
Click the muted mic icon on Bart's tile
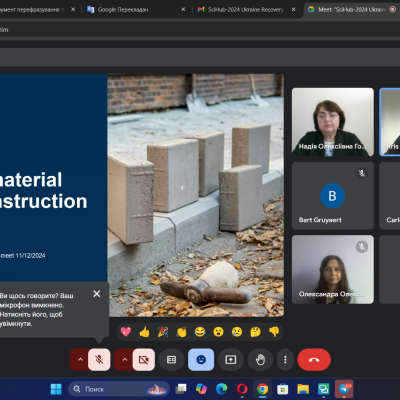tap(362, 173)
